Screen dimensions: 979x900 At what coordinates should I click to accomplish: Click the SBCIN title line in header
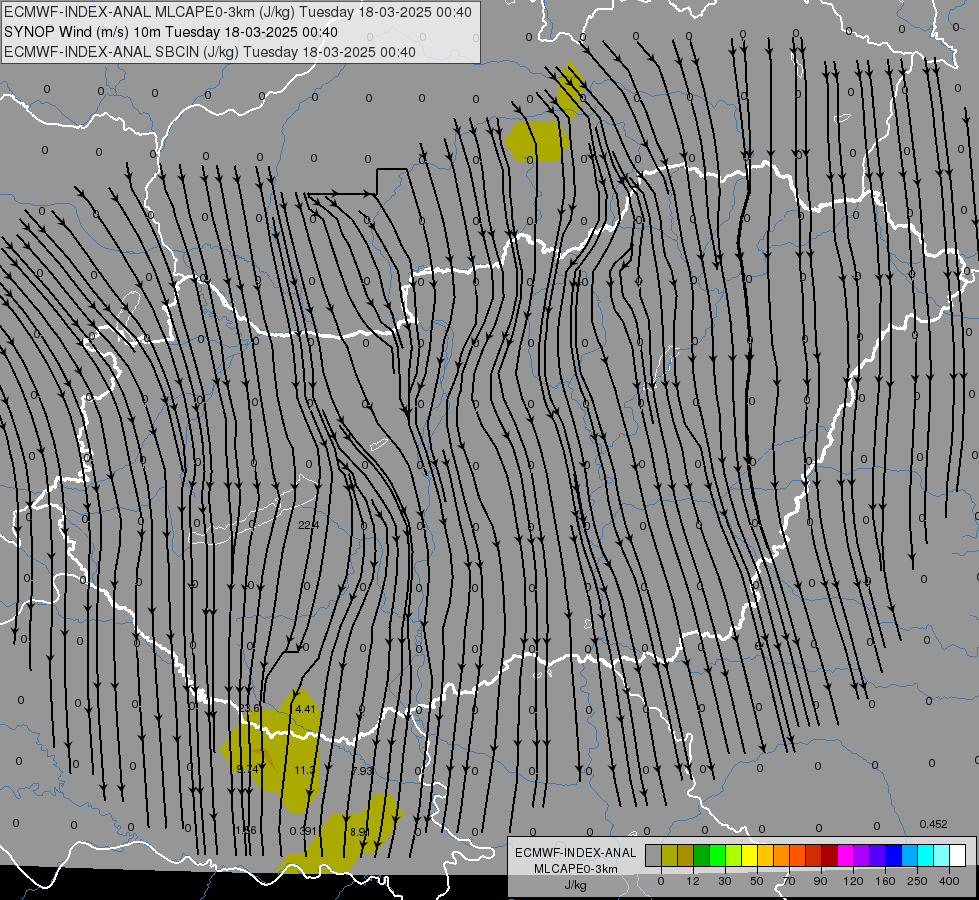coord(210,52)
